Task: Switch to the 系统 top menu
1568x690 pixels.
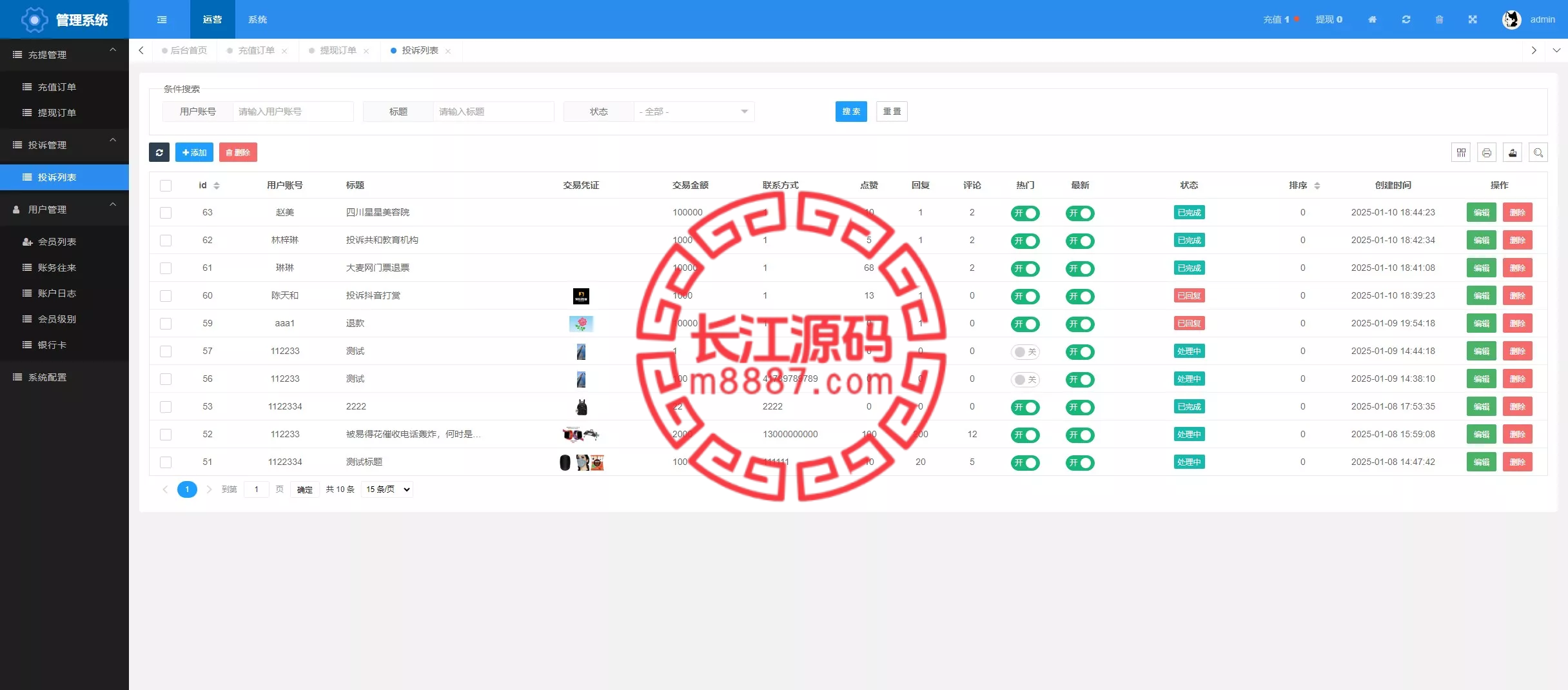Action: 257,19
